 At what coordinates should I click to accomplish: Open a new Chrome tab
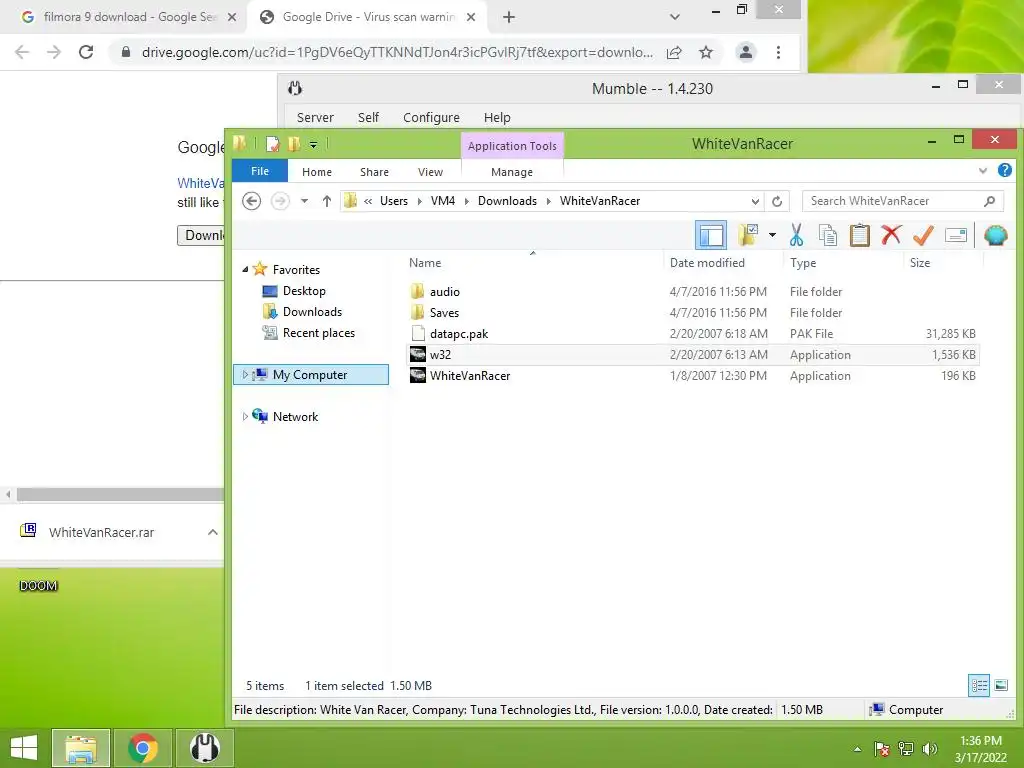coord(509,18)
